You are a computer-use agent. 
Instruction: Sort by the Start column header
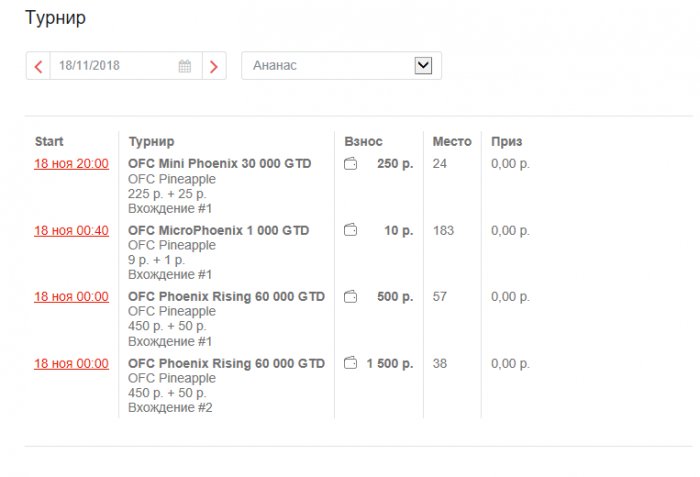coord(49,142)
